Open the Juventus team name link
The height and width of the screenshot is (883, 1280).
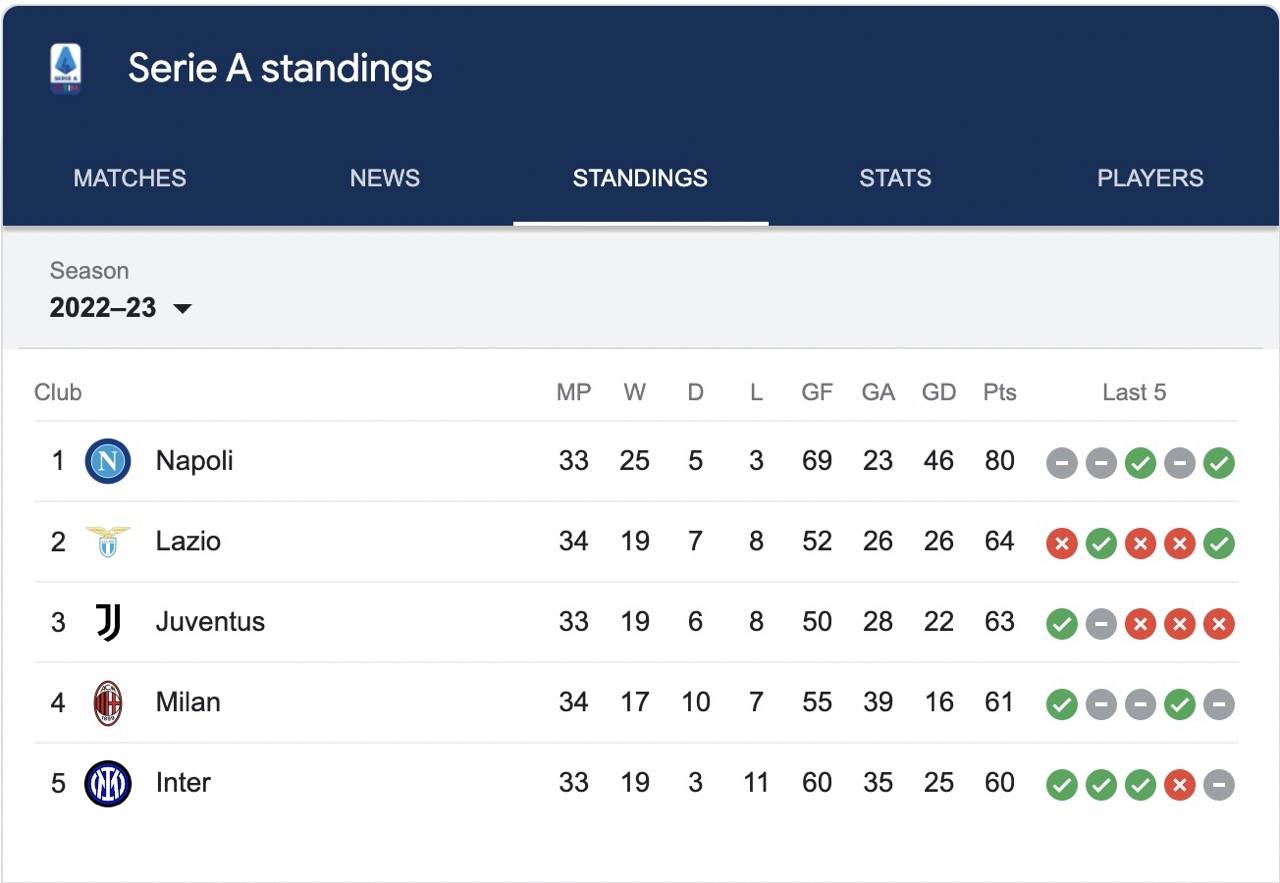210,622
